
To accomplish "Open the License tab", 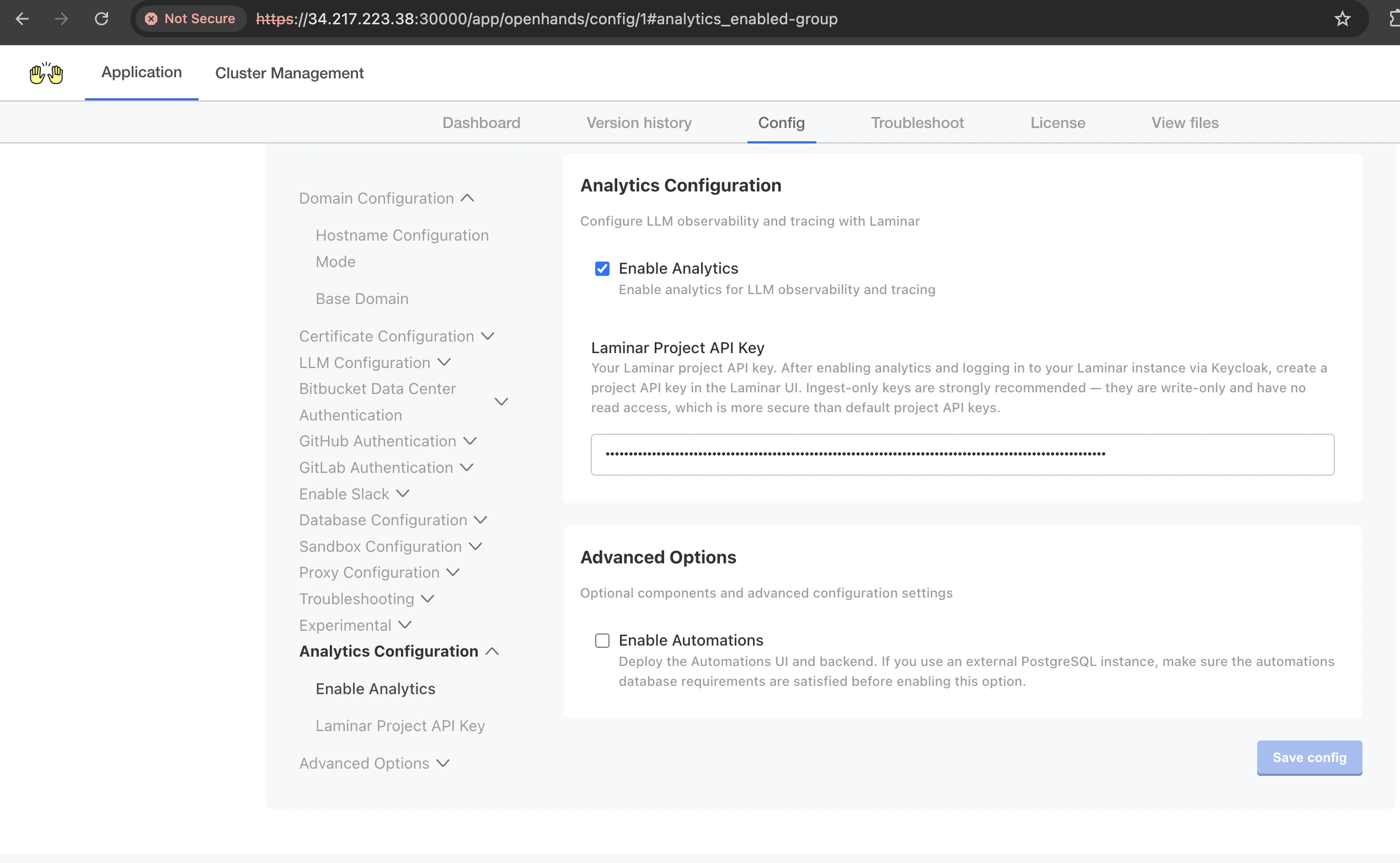I will [1057, 122].
